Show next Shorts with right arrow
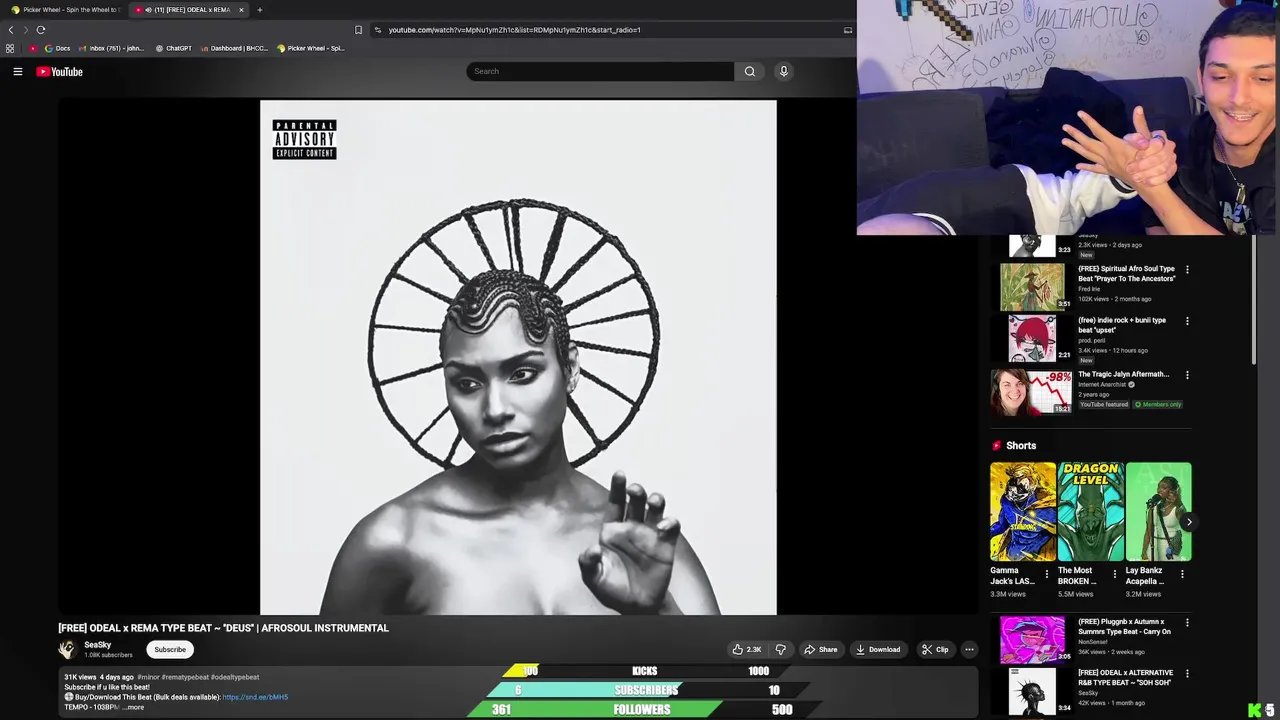 1188,522
